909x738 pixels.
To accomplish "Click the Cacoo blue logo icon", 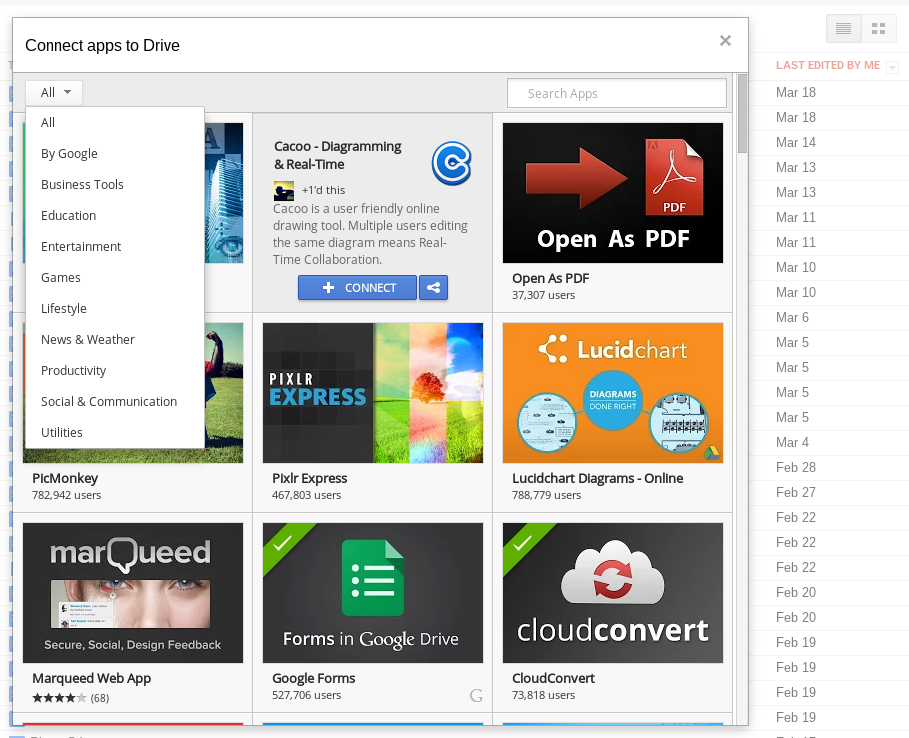I will tap(452, 163).
